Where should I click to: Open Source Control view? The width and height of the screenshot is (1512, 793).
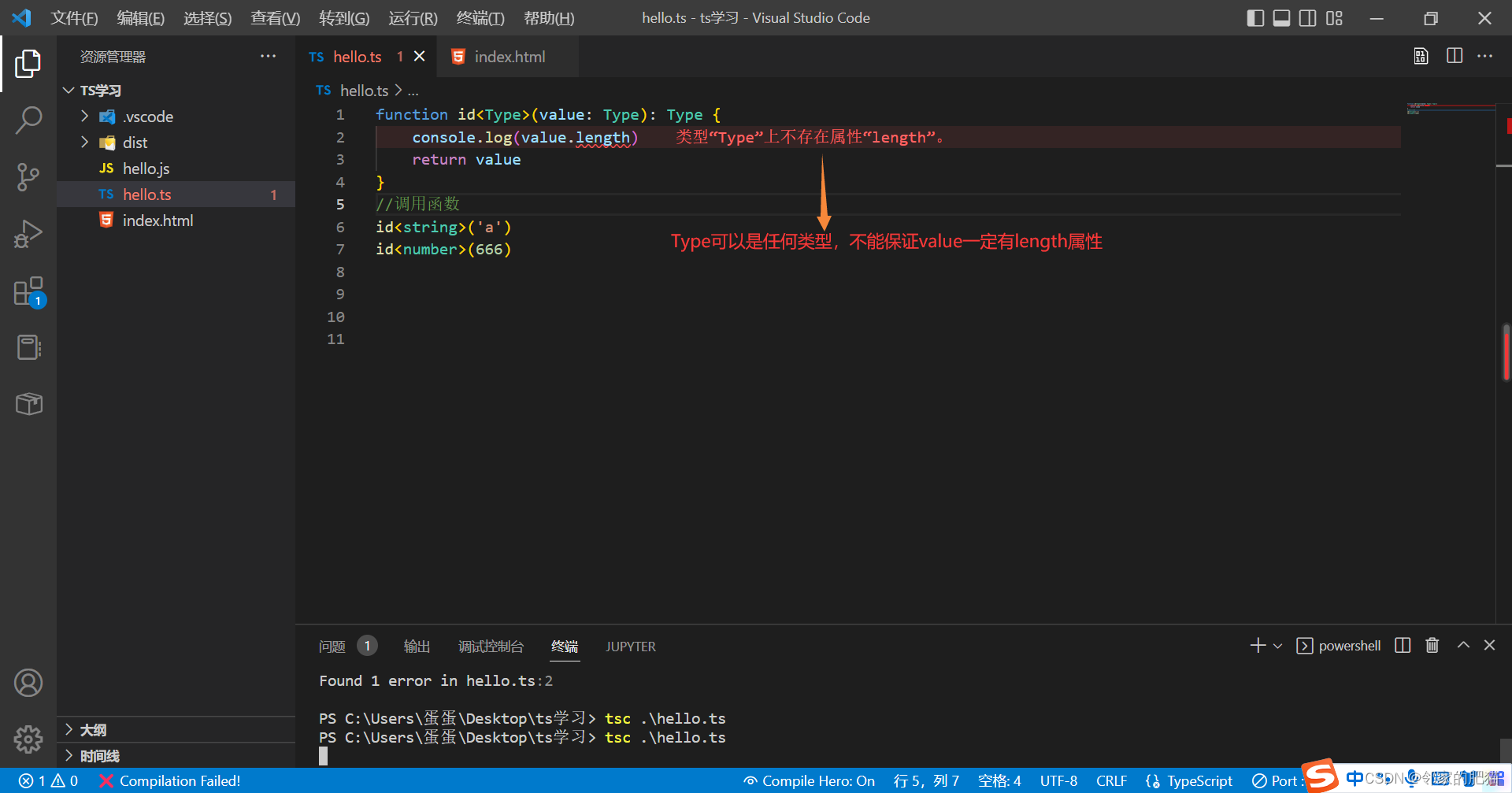coord(28,177)
